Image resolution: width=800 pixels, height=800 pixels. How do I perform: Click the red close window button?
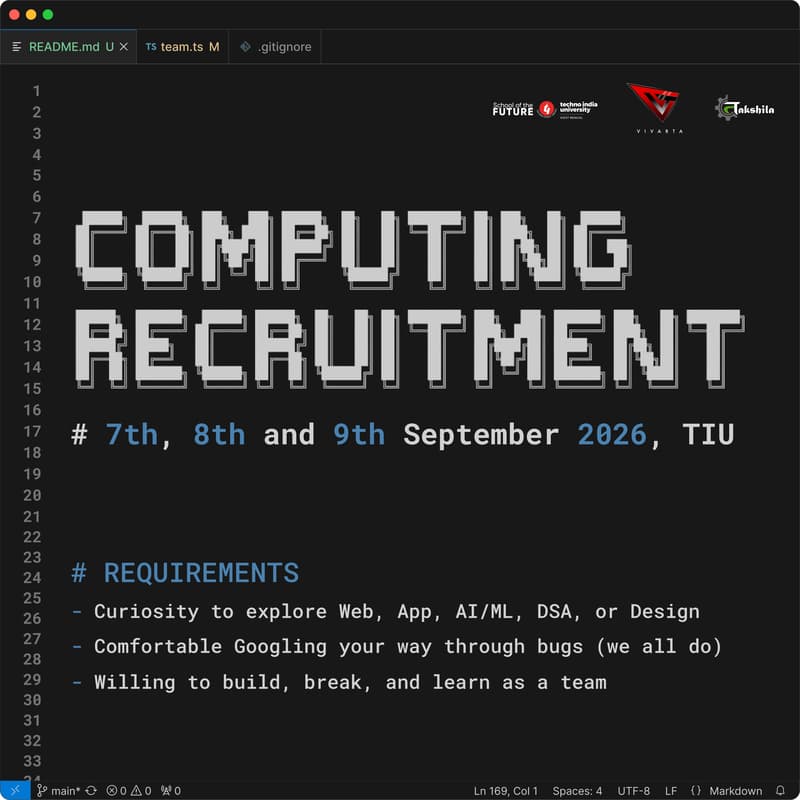(x=14, y=14)
